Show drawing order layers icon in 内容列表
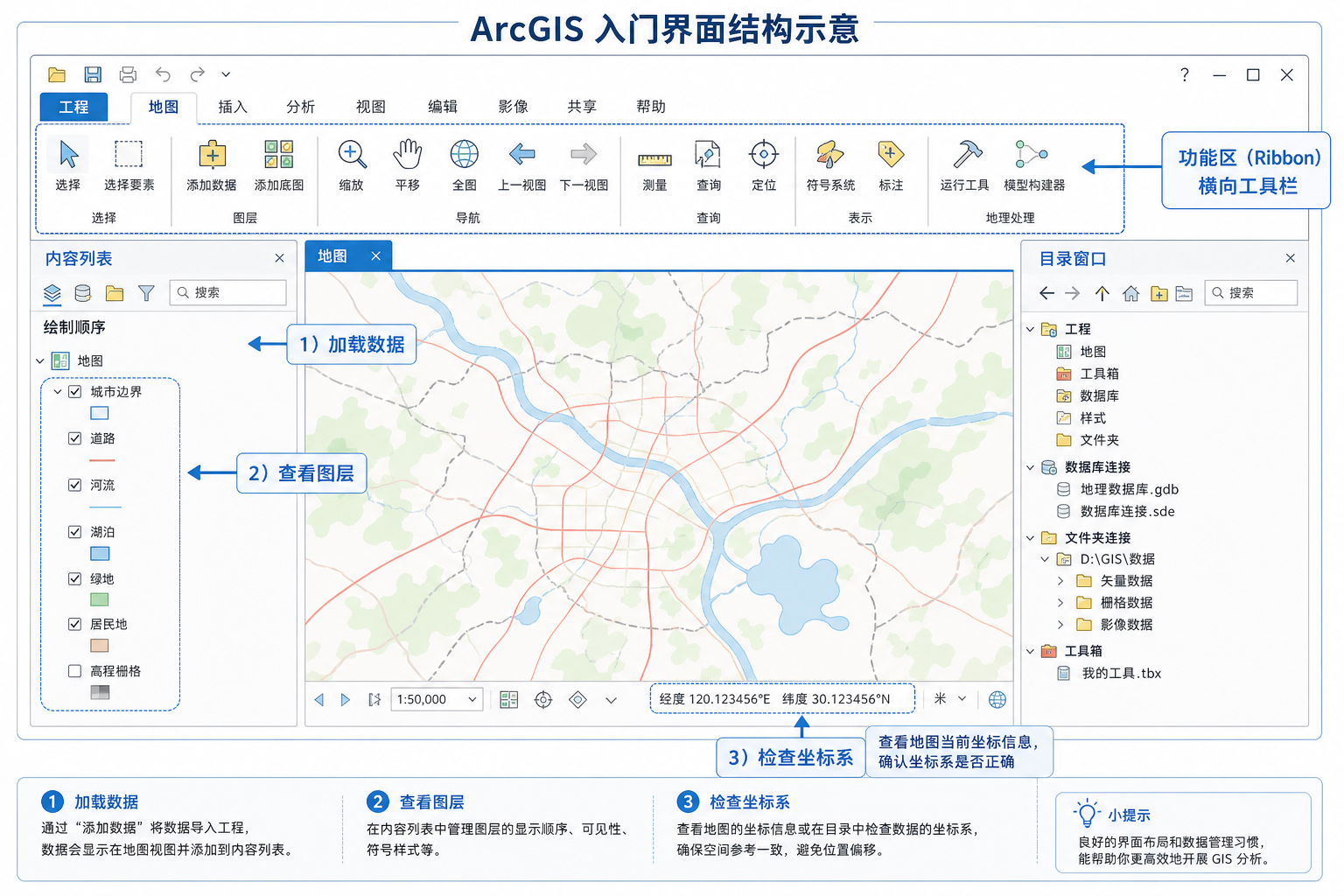 52,293
